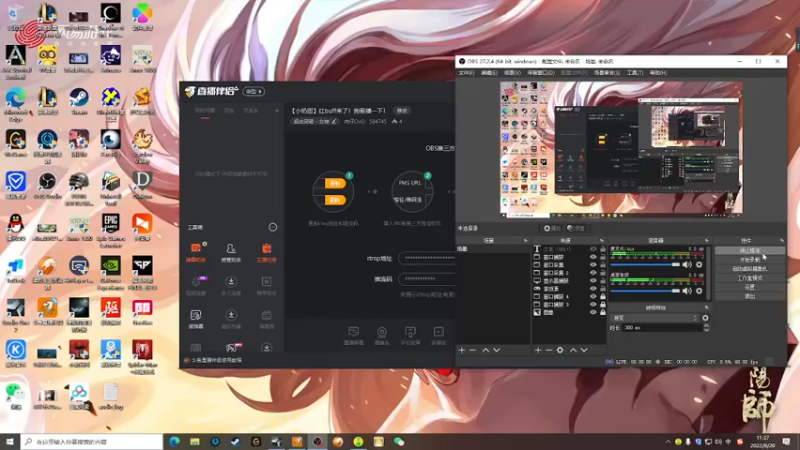Click the camera icon in Live Companion bottom bar
The width and height of the screenshot is (800, 450).
pyautogui.click(x=382, y=332)
